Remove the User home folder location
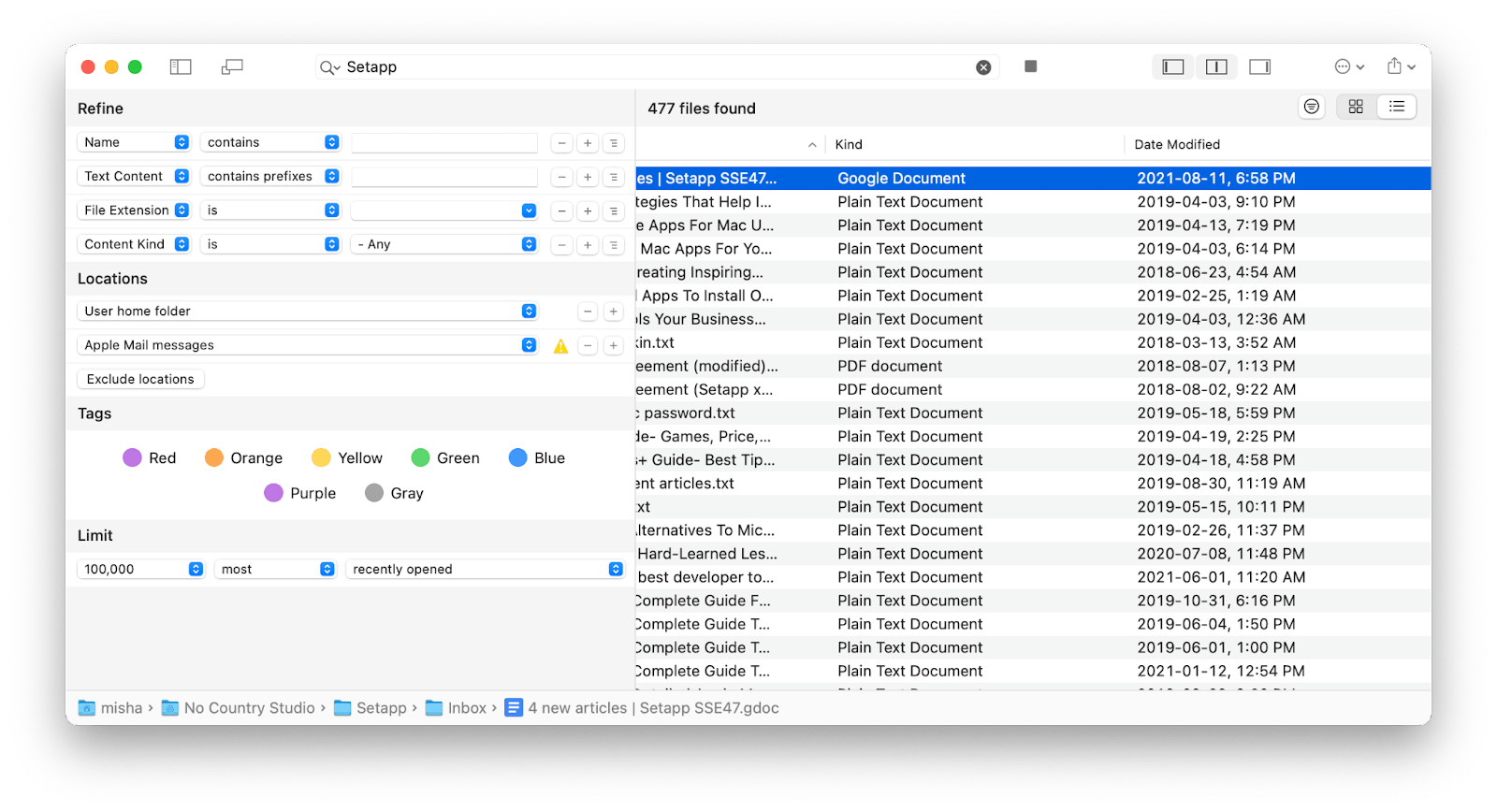Image resolution: width=1497 pixels, height=812 pixels. click(x=588, y=312)
